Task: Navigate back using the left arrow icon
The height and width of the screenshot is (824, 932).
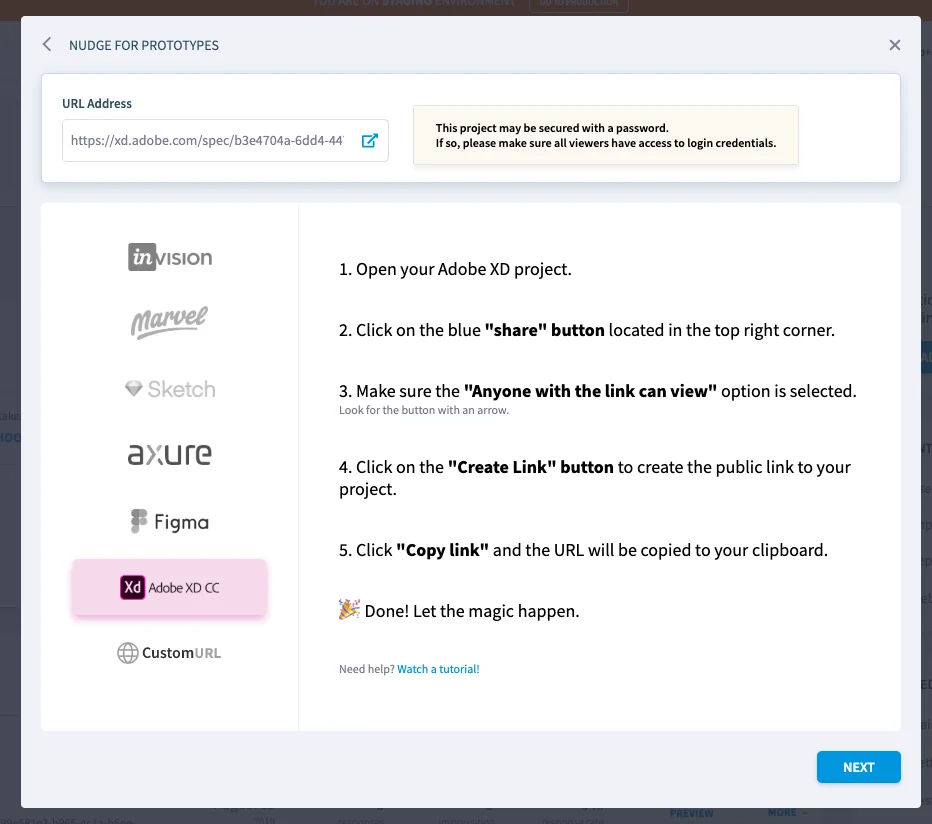Action: click(x=46, y=44)
